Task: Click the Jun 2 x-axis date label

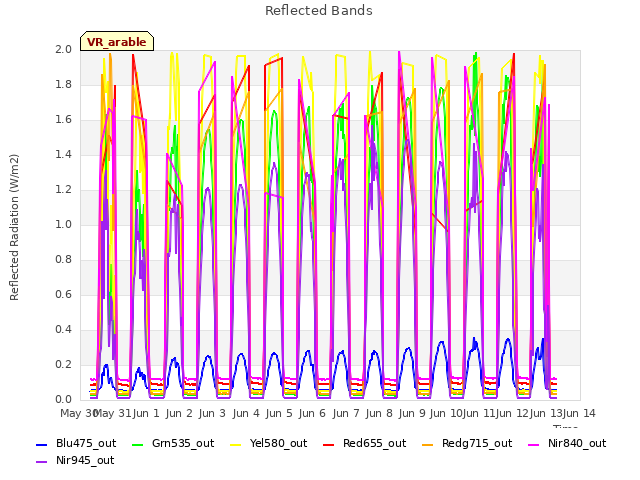Action: (x=179, y=413)
